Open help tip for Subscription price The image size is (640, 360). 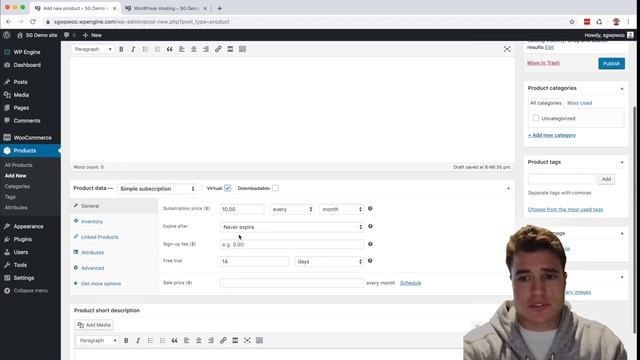(x=370, y=209)
